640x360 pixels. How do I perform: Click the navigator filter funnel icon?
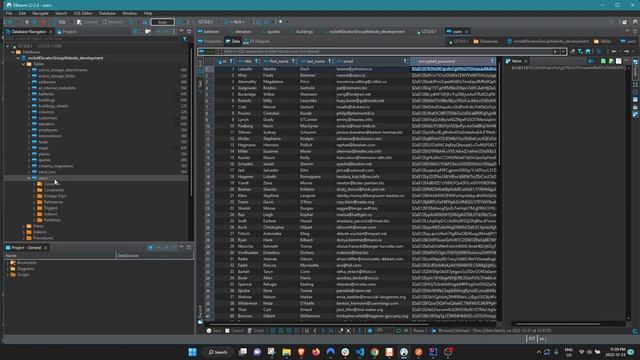pyautogui.click(x=185, y=39)
